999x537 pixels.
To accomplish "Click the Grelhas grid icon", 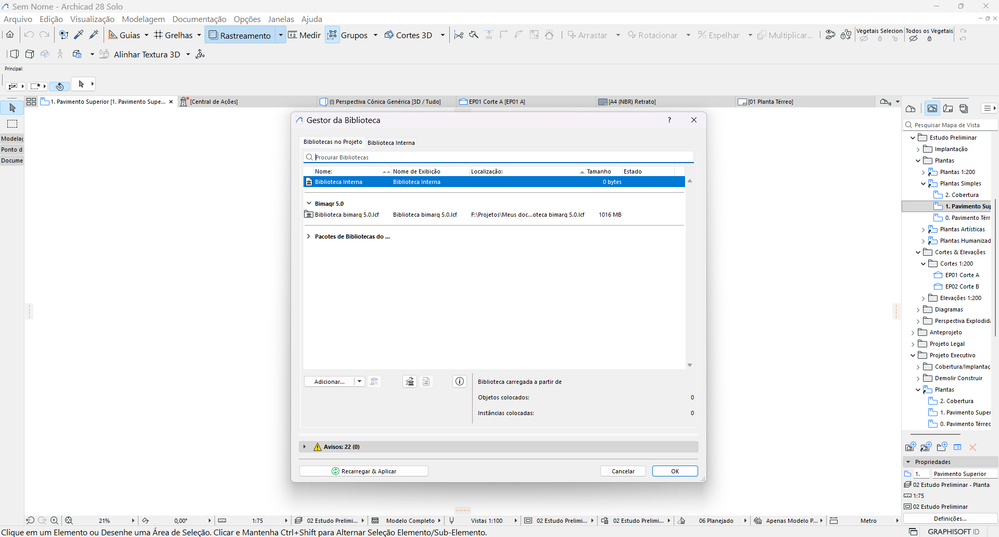I will tap(158, 35).
